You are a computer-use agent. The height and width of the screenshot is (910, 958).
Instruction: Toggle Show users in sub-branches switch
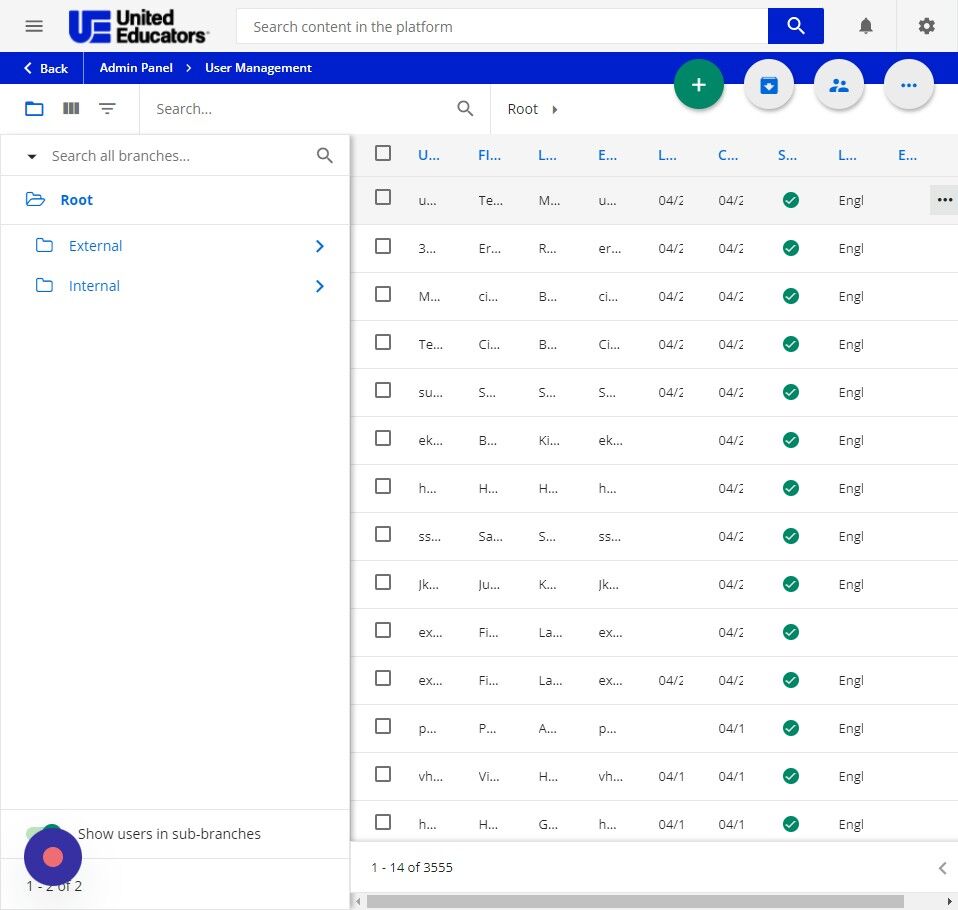coord(43,834)
